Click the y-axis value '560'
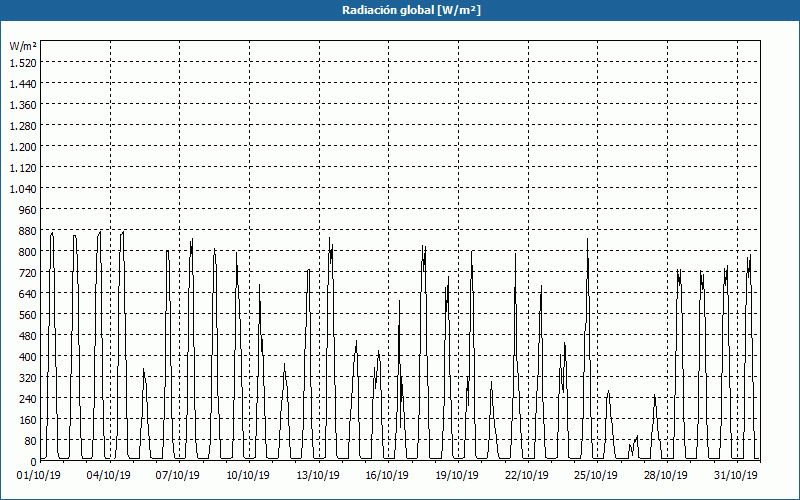800x500 pixels. 28,315
